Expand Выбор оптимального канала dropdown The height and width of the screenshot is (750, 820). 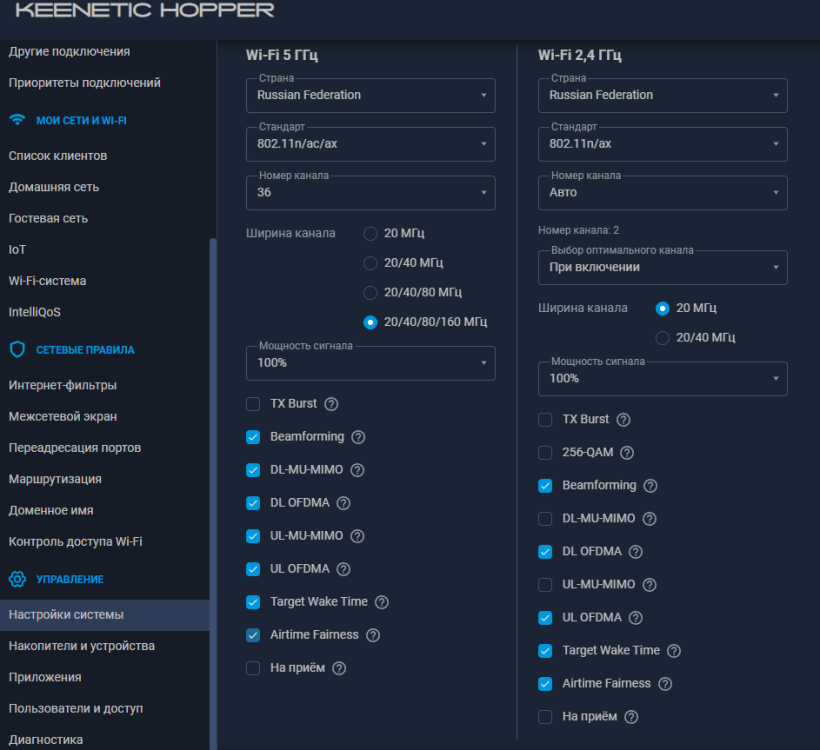click(x=662, y=267)
